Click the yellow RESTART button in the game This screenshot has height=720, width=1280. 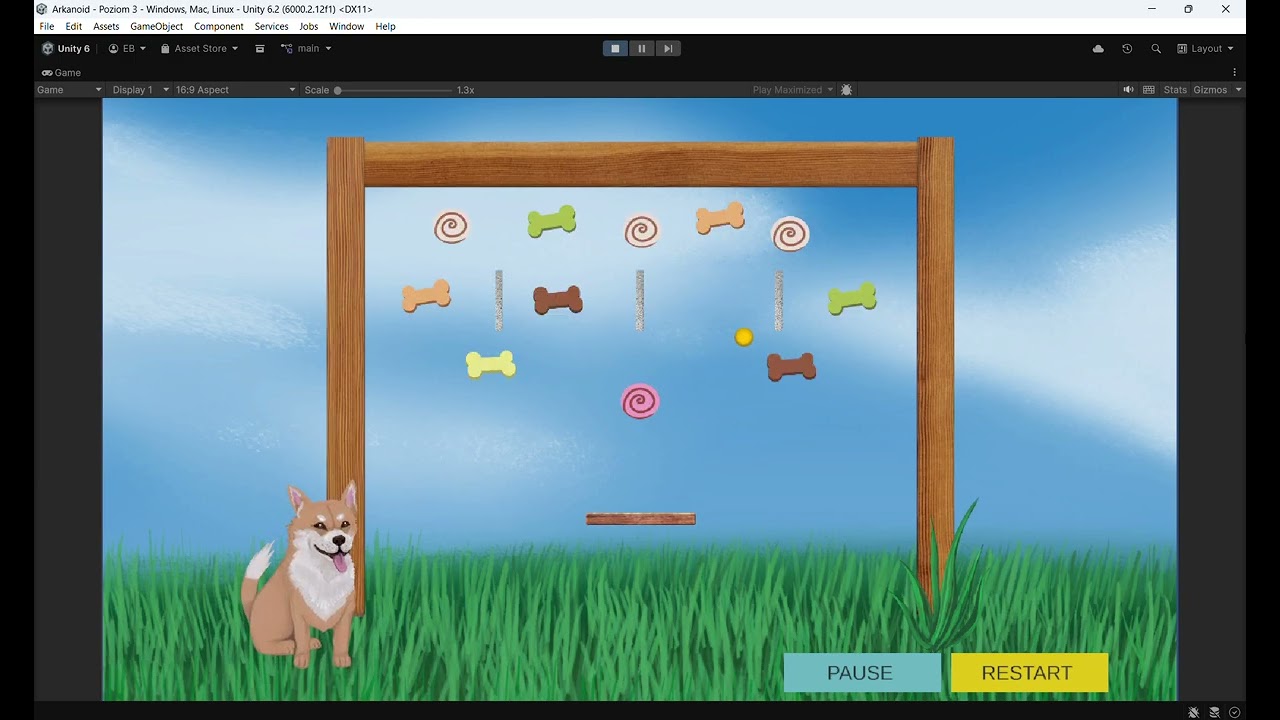[x=1029, y=673]
